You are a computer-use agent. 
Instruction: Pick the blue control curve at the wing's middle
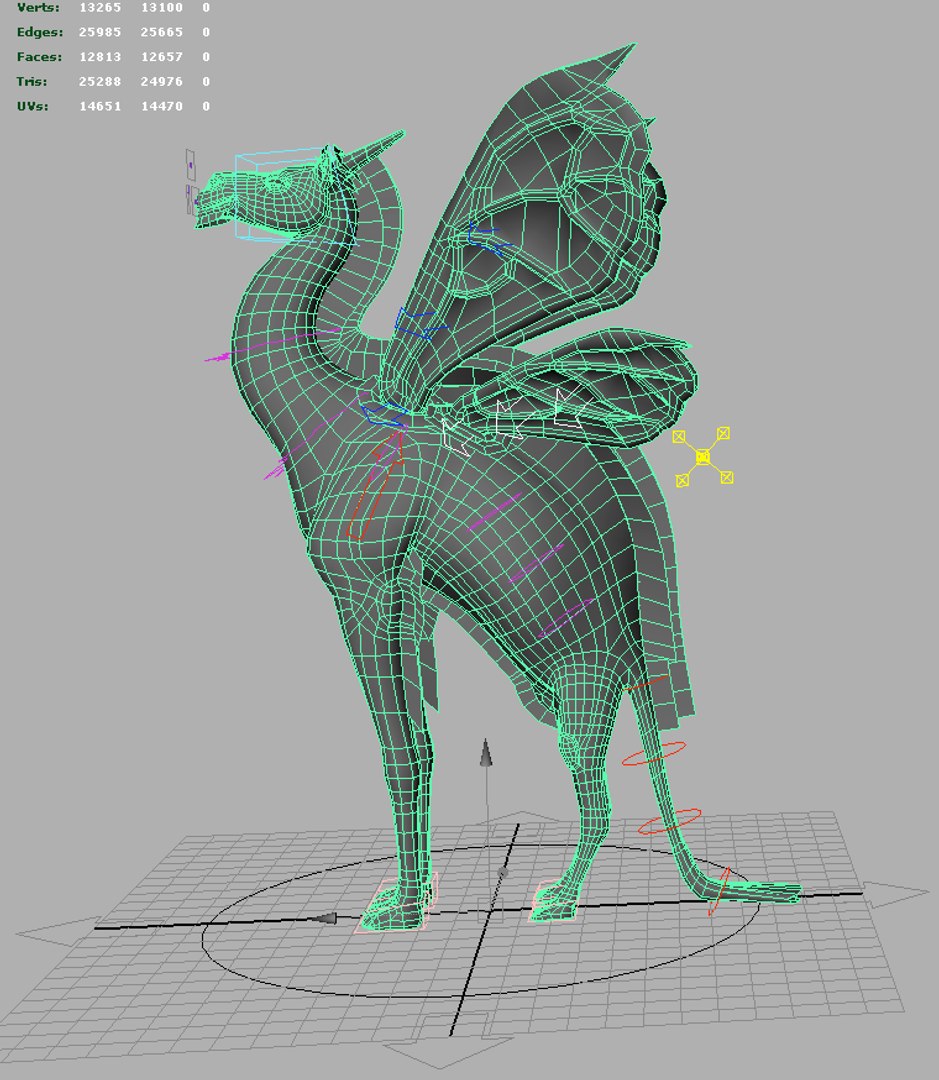click(420, 324)
